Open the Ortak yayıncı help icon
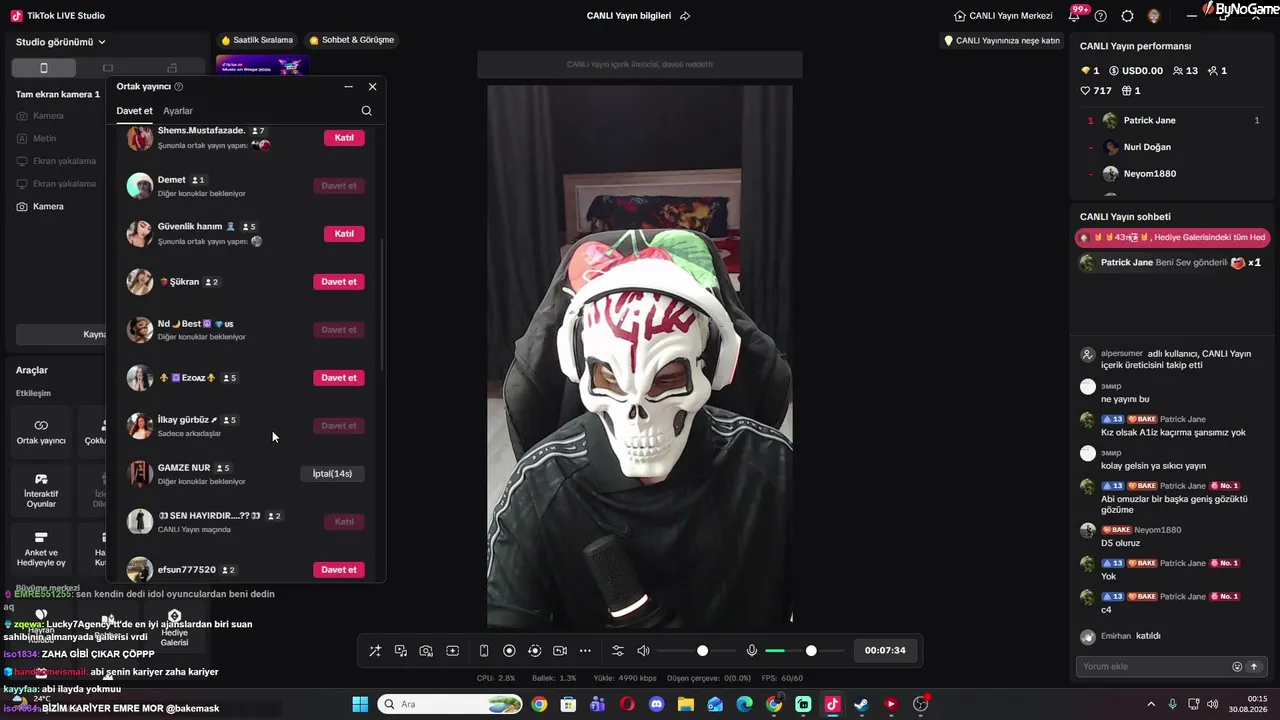The height and width of the screenshot is (720, 1280). (179, 87)
